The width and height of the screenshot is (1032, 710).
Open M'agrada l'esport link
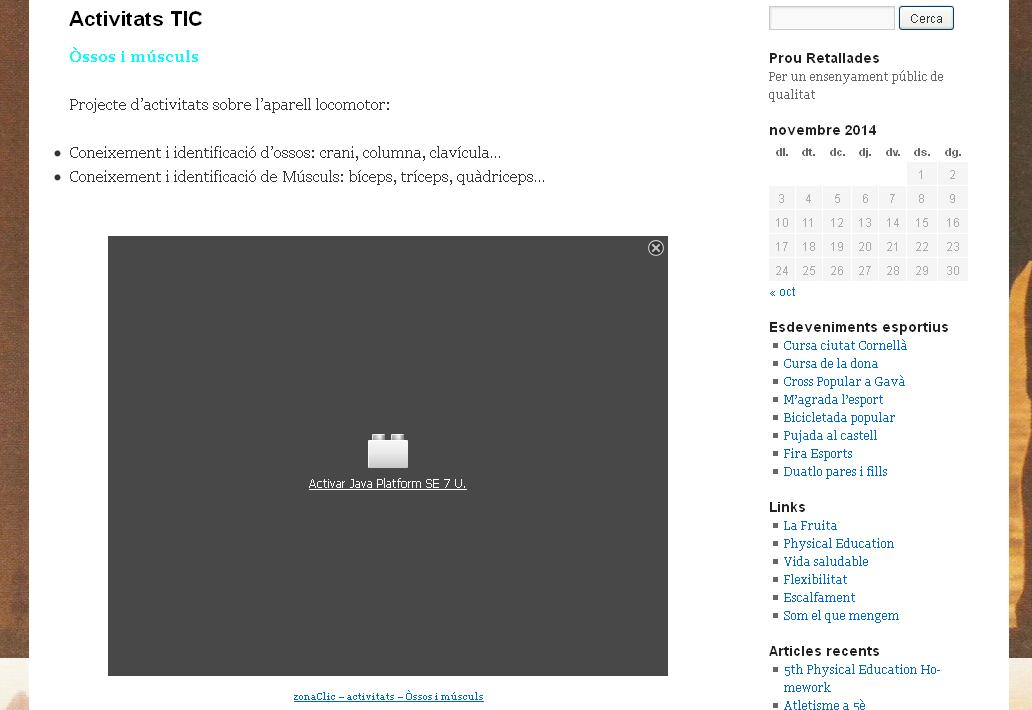tap(832, 400)
